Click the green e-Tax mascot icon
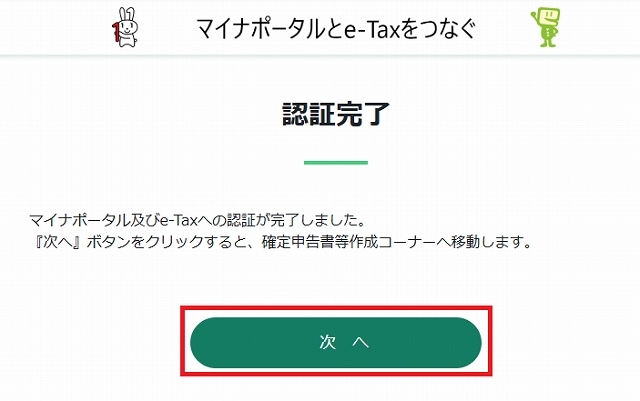640x401 pixels. pos(546,28)
